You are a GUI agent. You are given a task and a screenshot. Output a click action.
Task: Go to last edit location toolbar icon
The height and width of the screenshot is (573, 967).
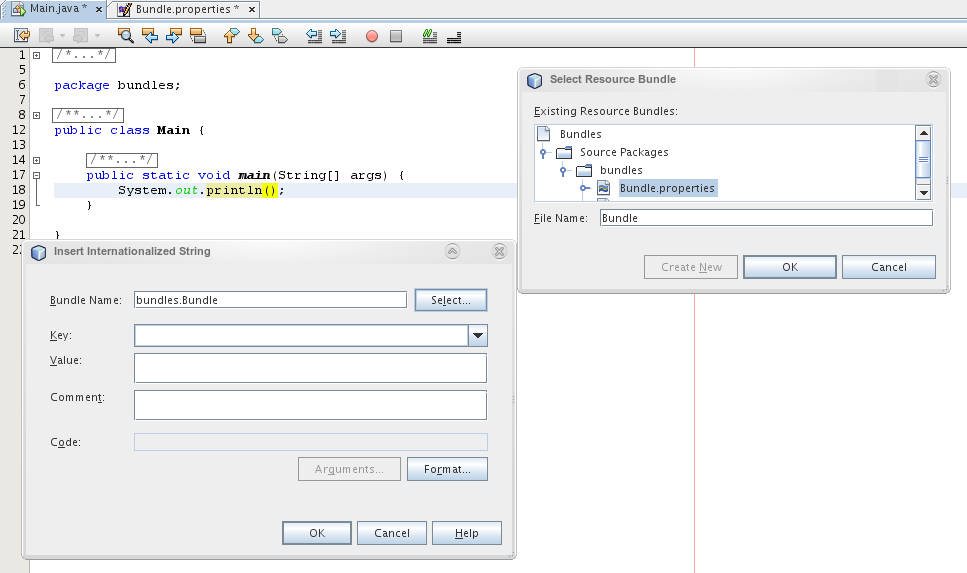click(22, 36)
